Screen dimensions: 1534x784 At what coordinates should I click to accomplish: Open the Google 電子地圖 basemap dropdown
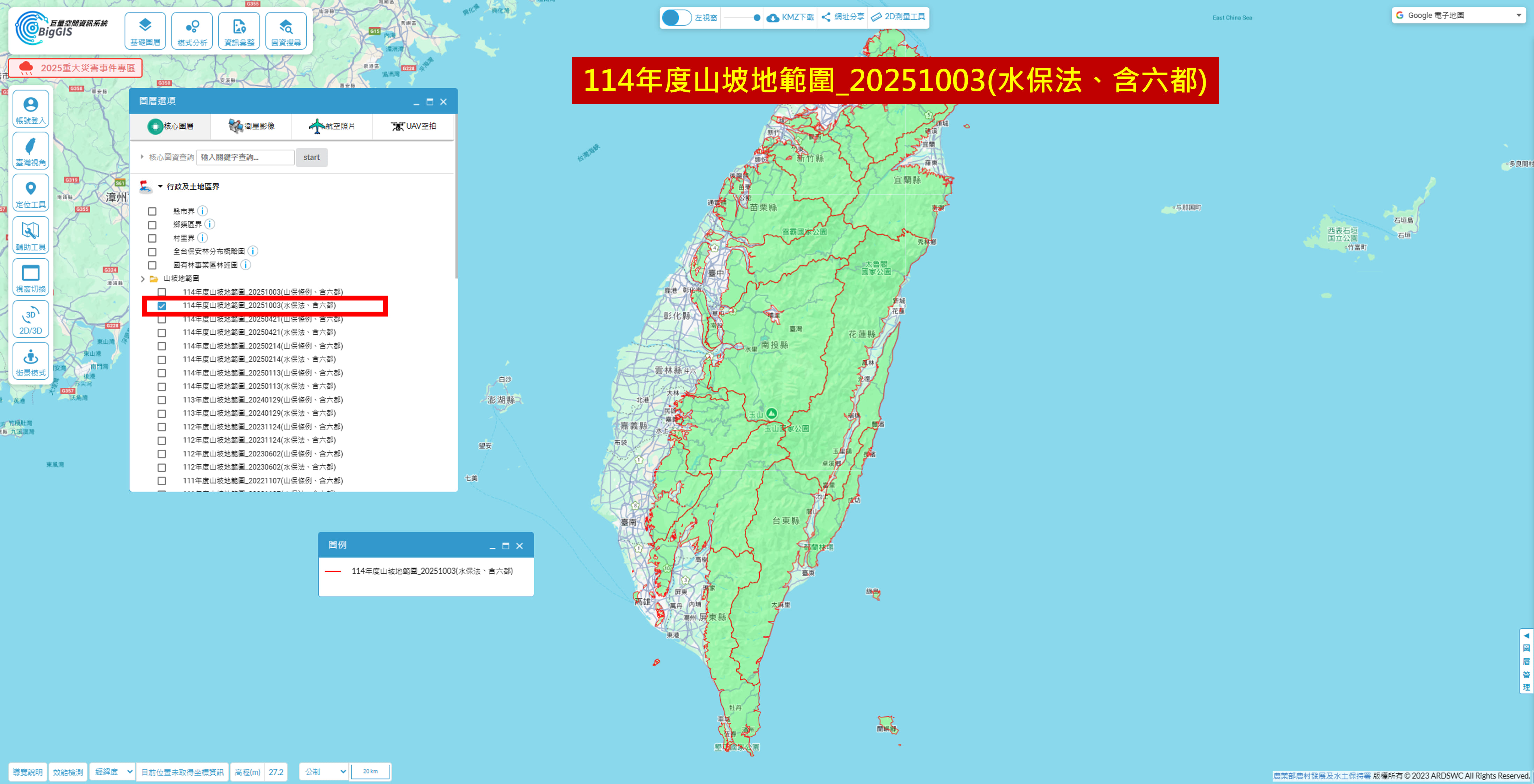[x=1457, y=15]
